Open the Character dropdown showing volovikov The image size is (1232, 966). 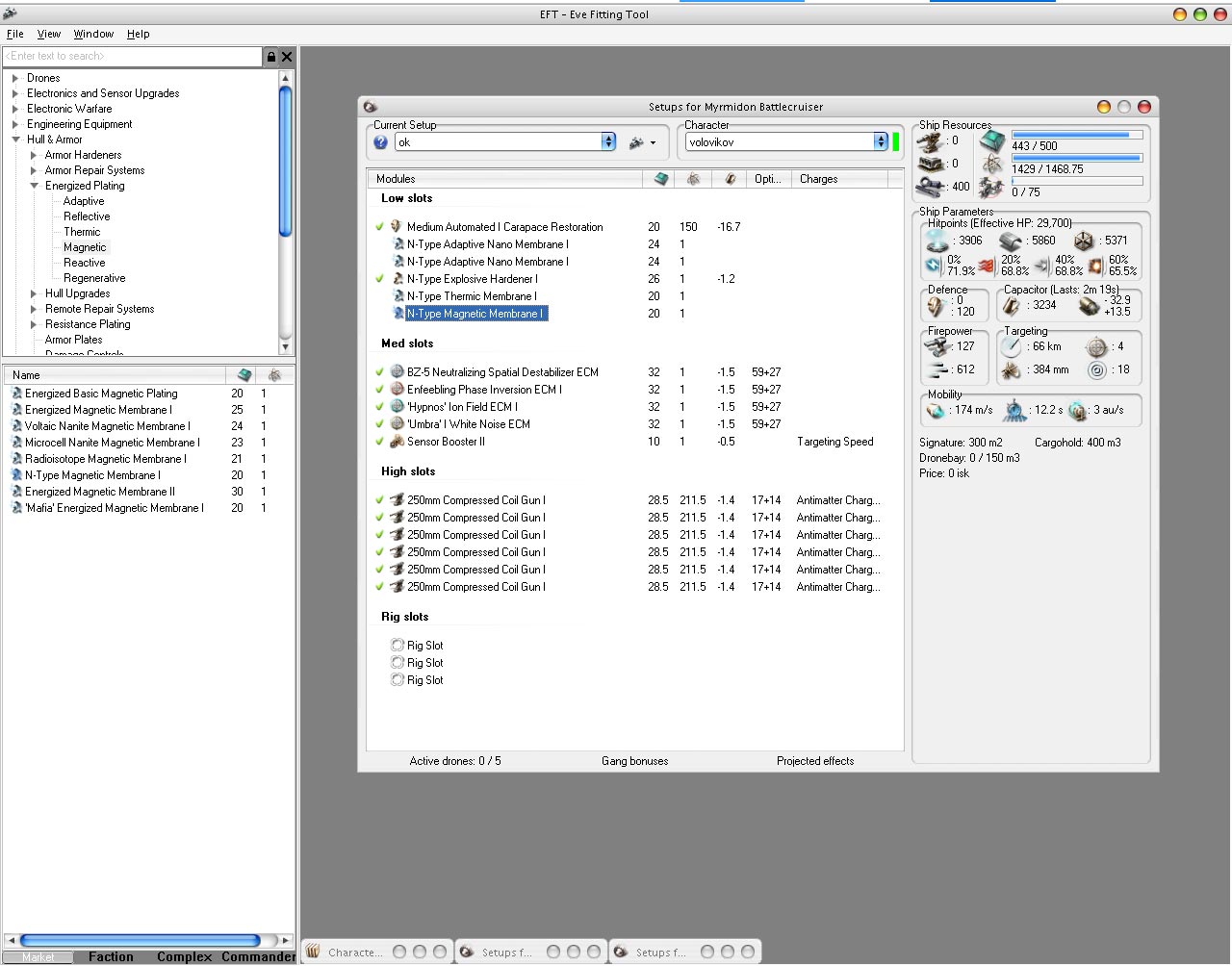coord(880,142)
